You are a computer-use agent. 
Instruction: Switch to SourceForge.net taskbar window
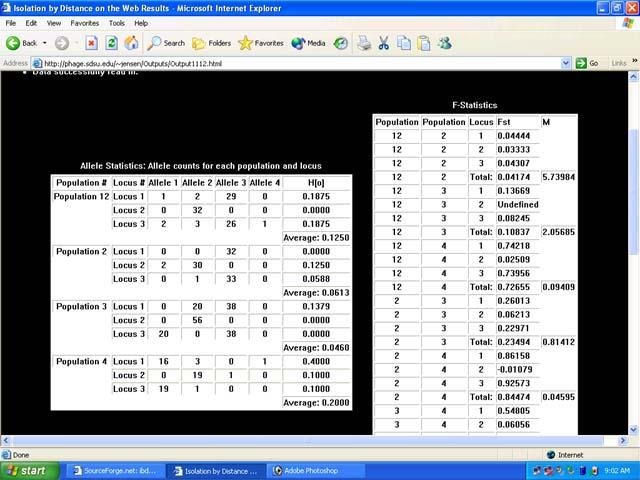pos(115,471)
